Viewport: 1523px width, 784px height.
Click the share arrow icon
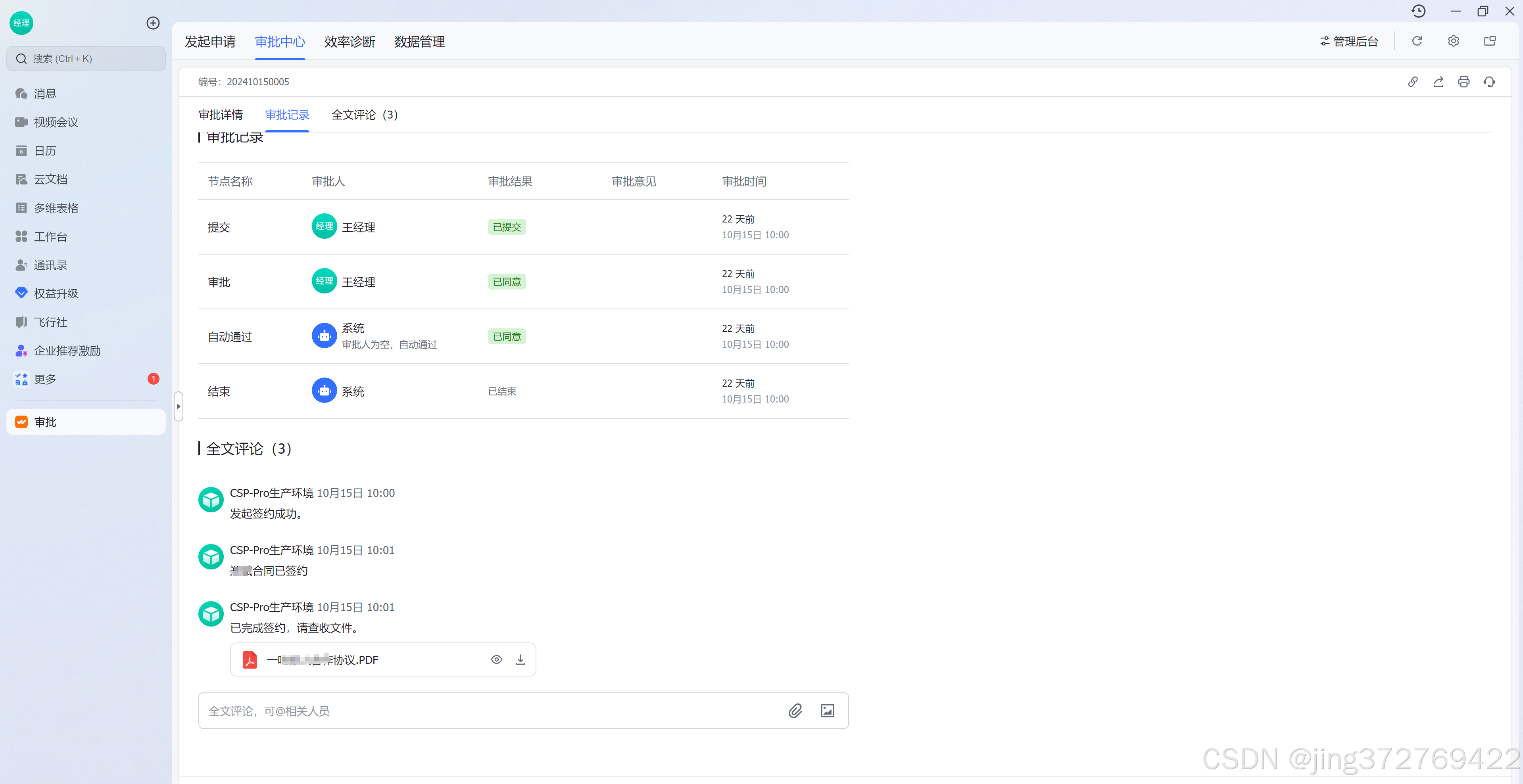coord(1438,82)
